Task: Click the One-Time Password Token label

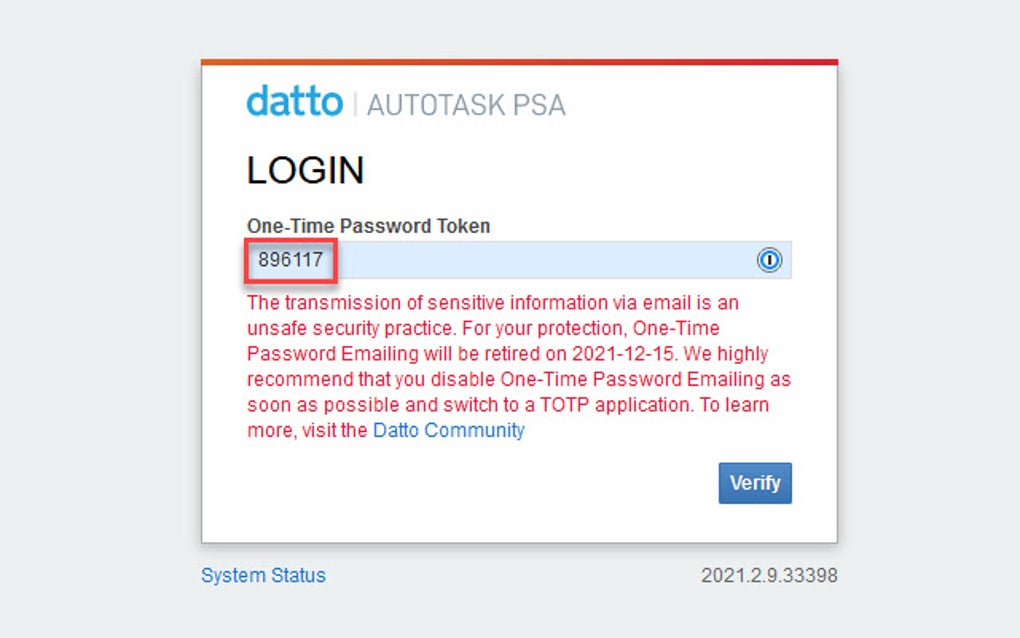Action: tap(368, 226)
